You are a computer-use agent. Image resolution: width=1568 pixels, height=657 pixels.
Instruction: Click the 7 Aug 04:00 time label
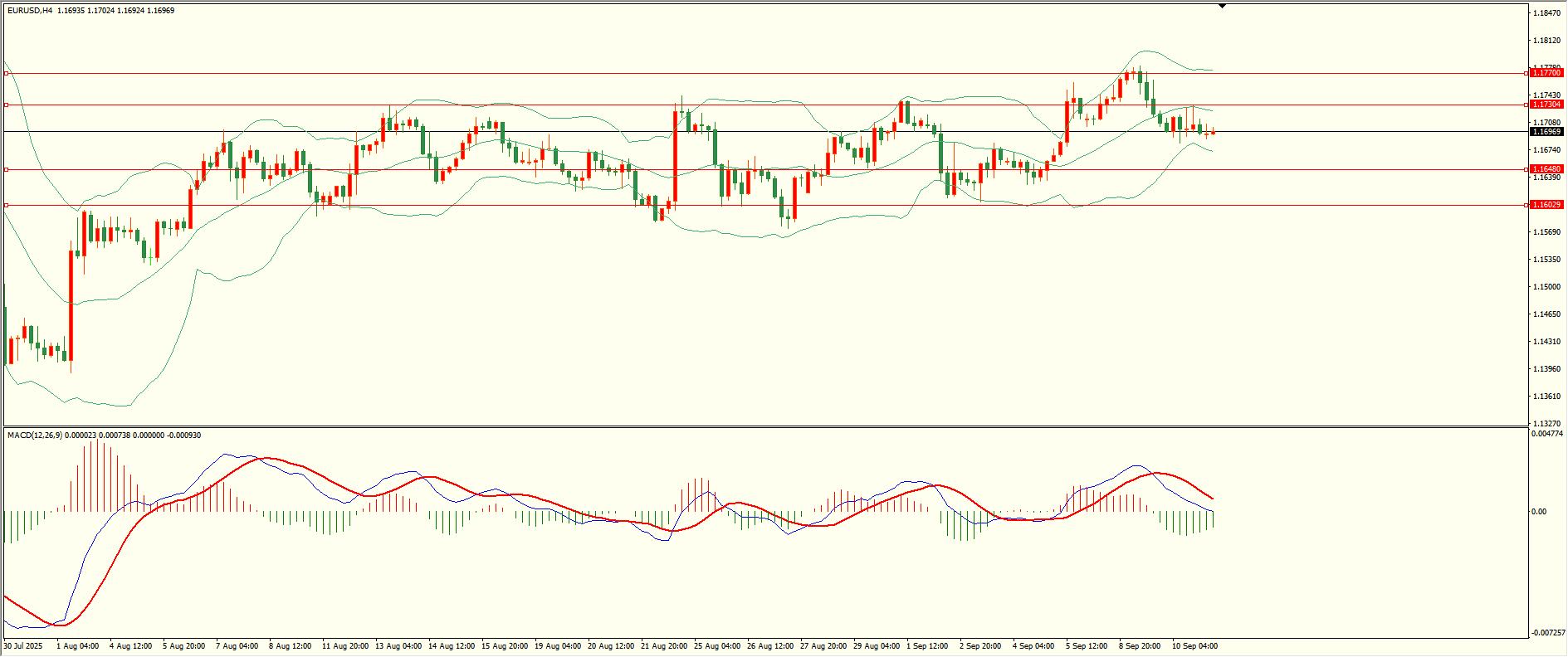(x=237, y=646)
